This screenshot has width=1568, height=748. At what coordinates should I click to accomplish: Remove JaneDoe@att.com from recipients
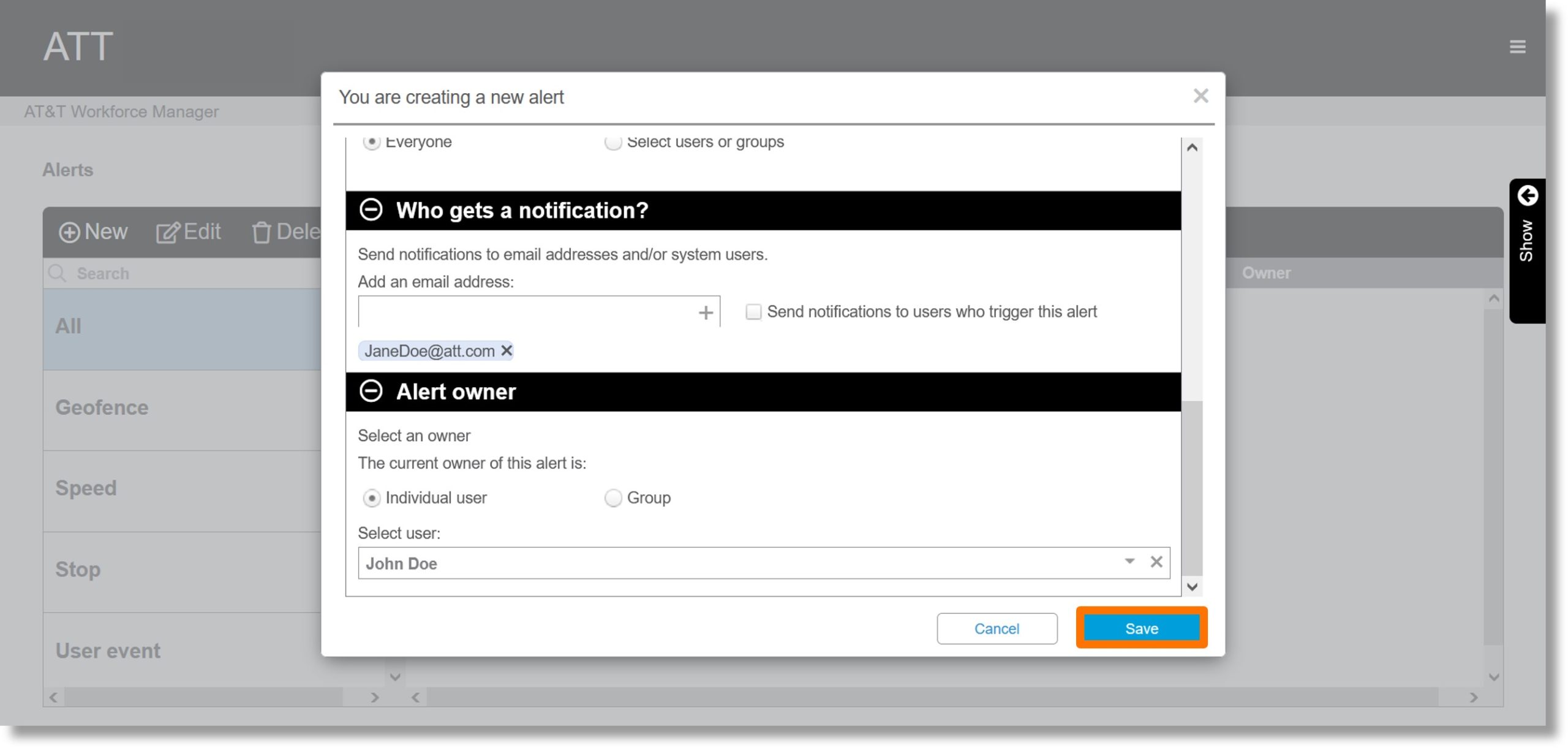point(507,350)
